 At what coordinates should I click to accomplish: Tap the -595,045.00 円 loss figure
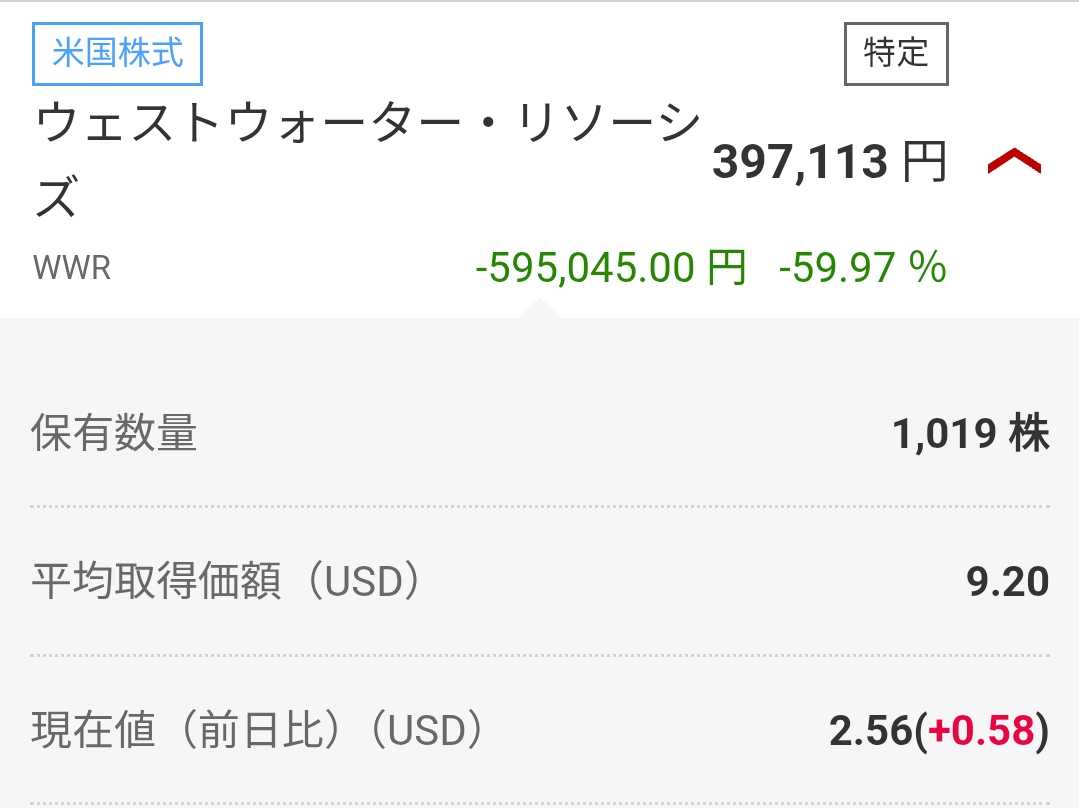(610, 268)
